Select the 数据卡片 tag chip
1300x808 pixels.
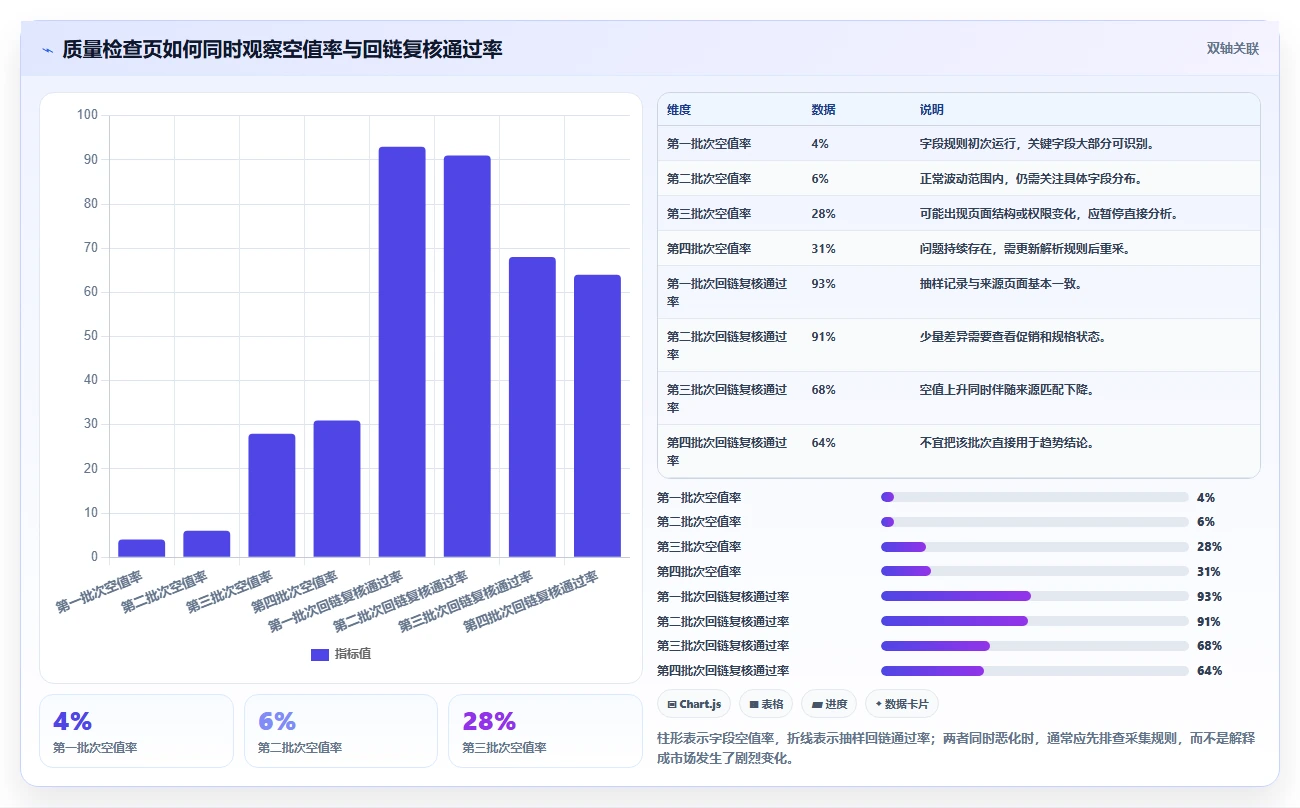tap(902, 704)
